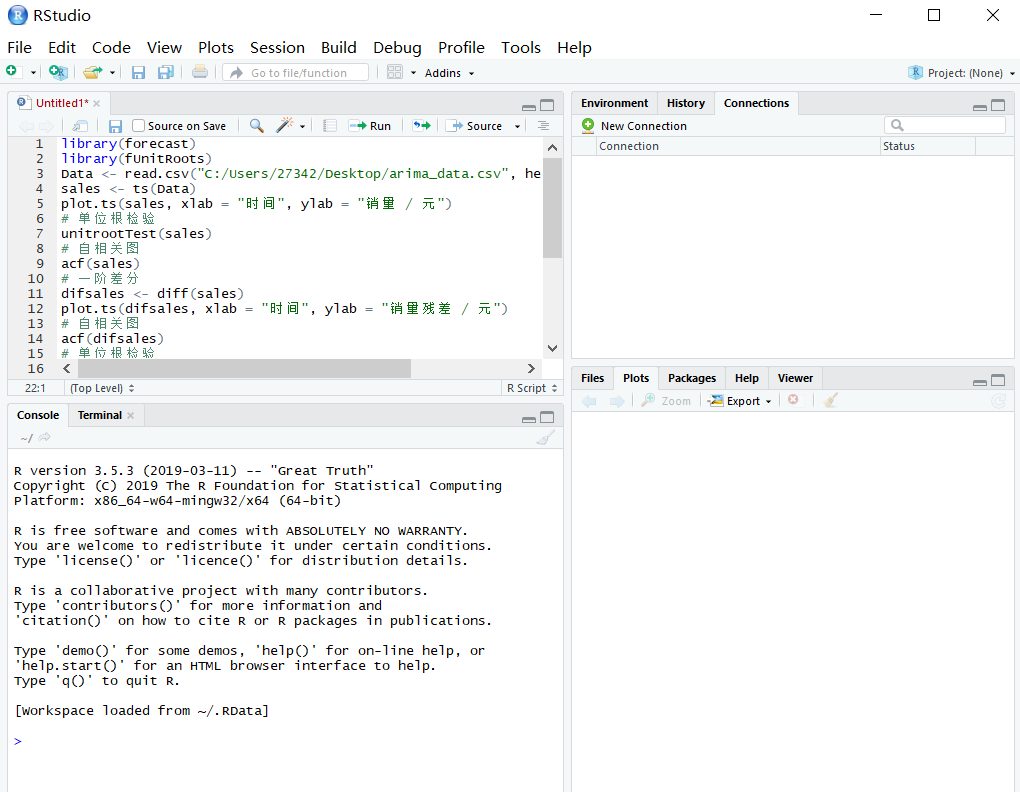This screenshot has width=1020, height=792.
Task: Click the show document outline icon
Action: click(x=543, y=126)
